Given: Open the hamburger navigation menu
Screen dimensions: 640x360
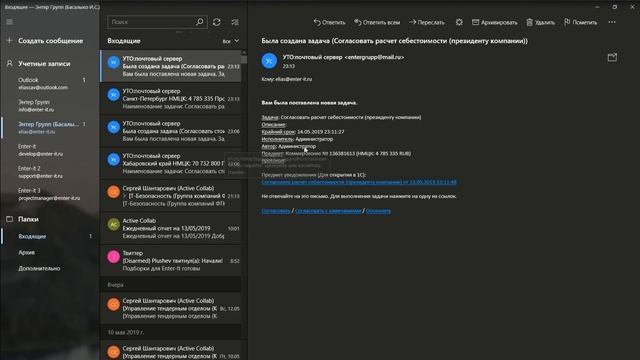Looking at the screenshot, I should (9, 22).
